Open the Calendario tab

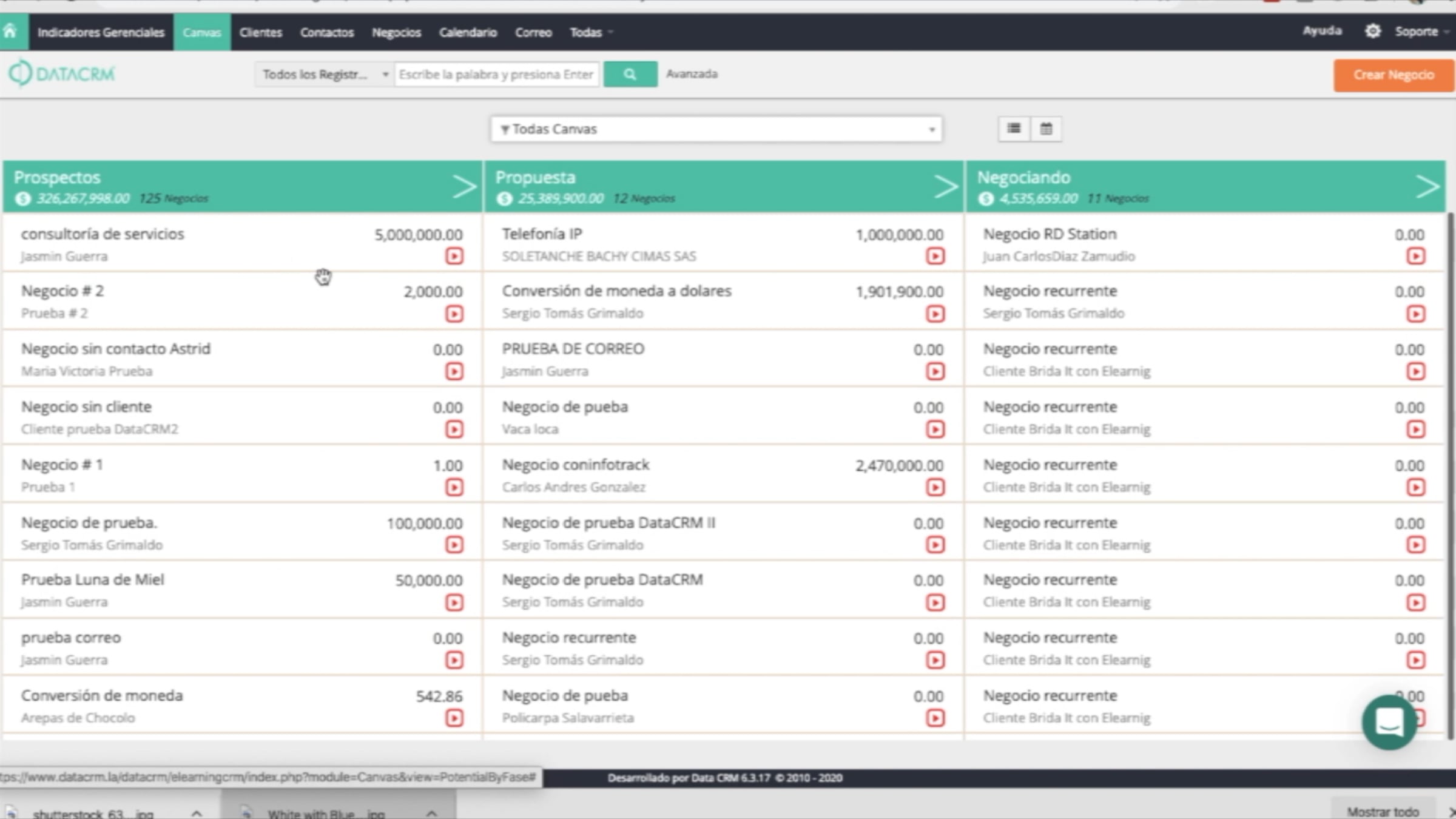(468, 32)
